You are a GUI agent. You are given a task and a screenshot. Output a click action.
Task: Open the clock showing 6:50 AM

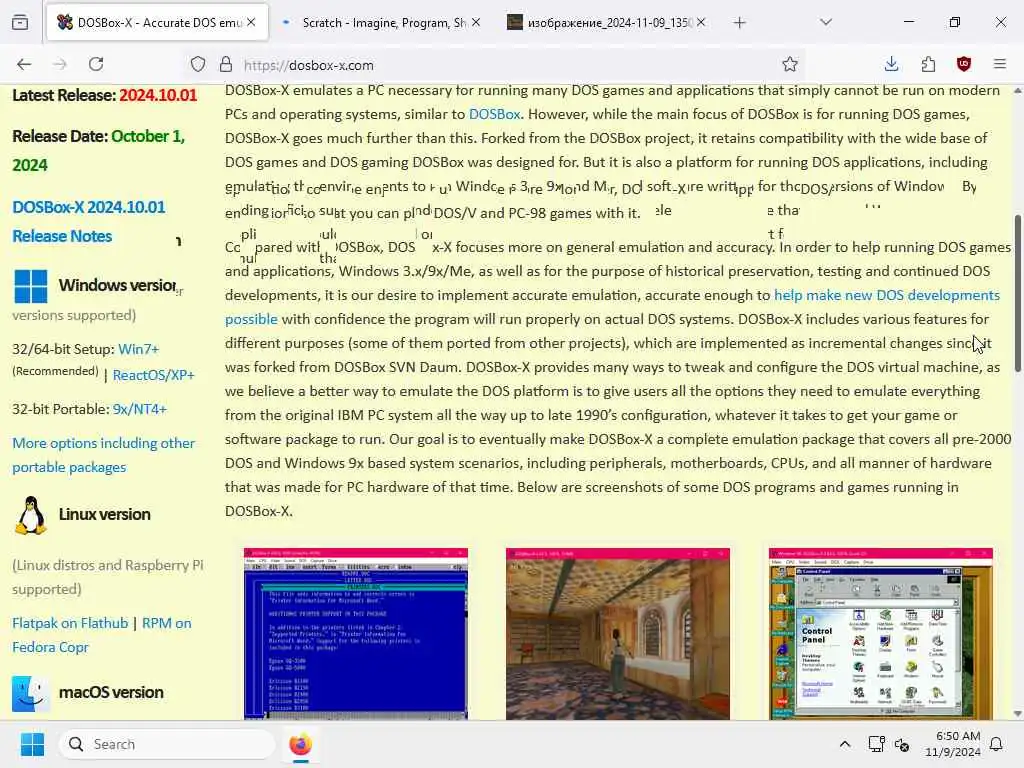click(x=953, y=744)
